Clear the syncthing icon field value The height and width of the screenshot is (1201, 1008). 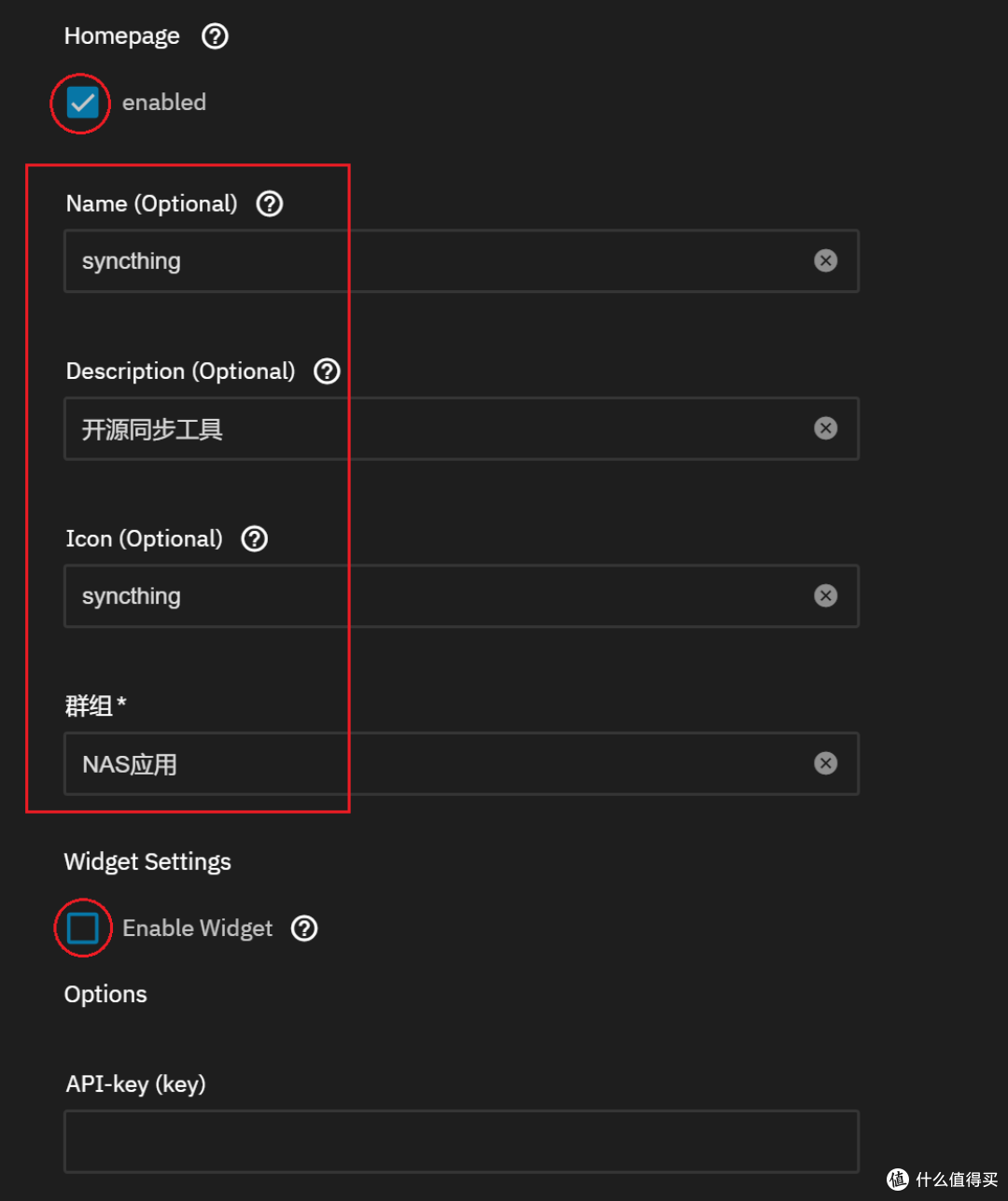click(x=826, y=595)
